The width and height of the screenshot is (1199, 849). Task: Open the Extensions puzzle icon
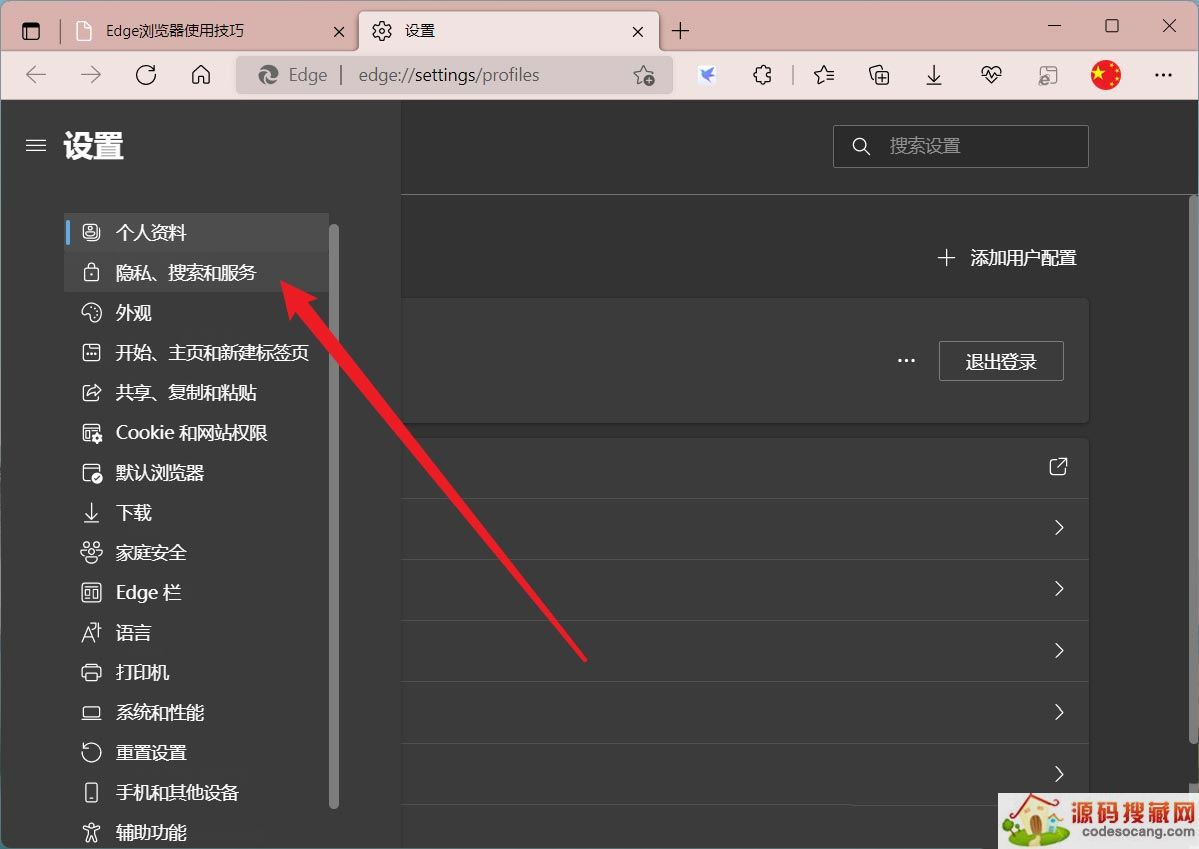pos(763,75)
